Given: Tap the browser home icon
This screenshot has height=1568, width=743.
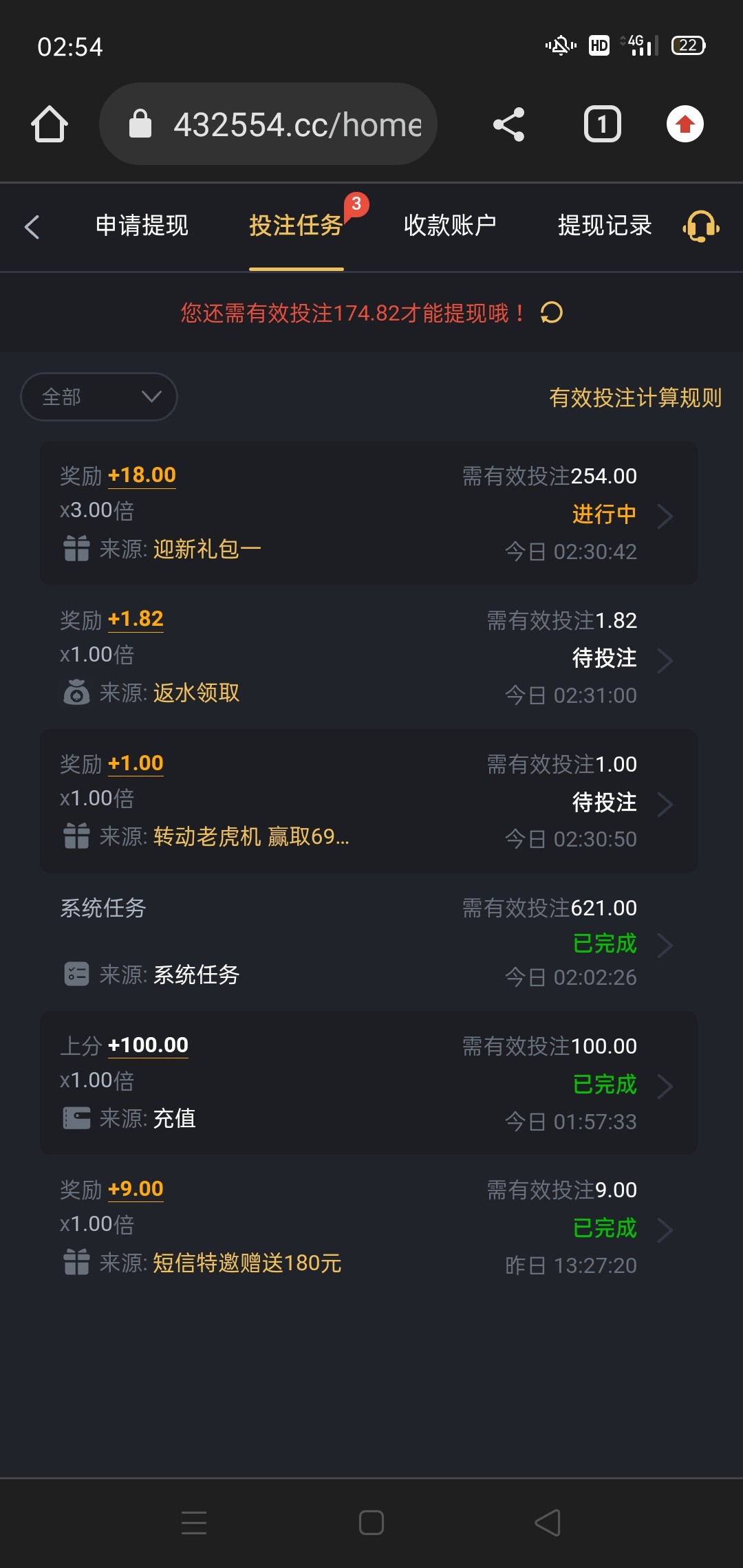Looking at the screenshot, I should tap(50, 124).
